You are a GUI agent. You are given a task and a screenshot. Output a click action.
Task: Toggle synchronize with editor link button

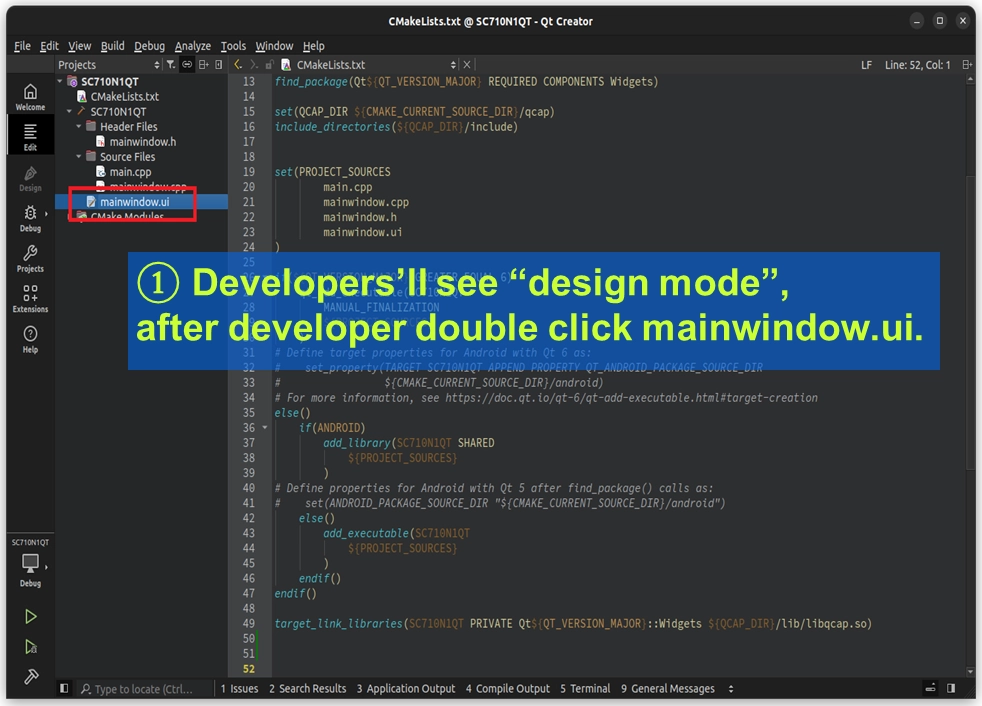(187, 65)
